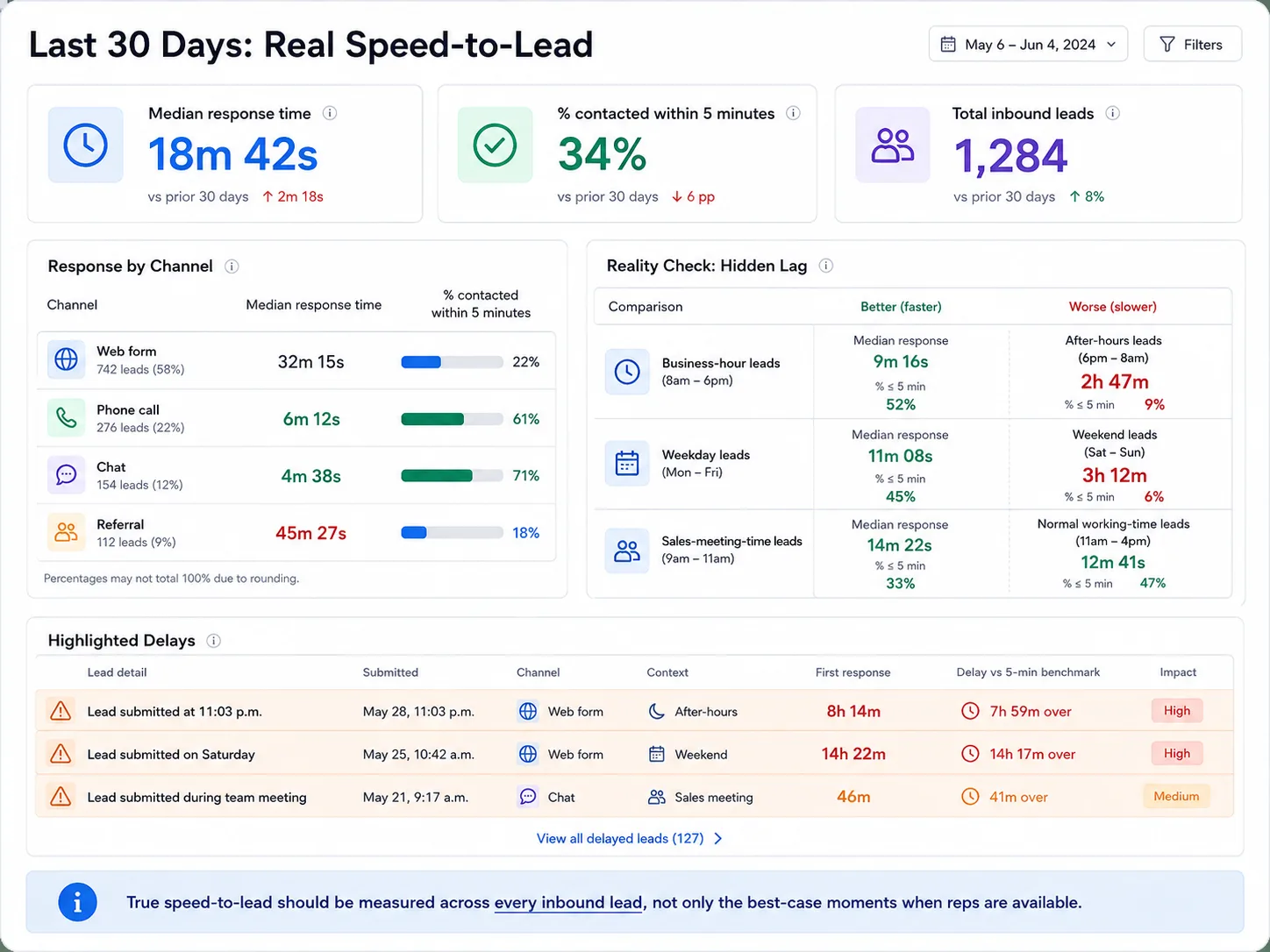Image resolution: width=1270 pixels, height=952 pixels.
Task: Click the Chat bubble icon in channel table
Action: [x=66, y=474]
